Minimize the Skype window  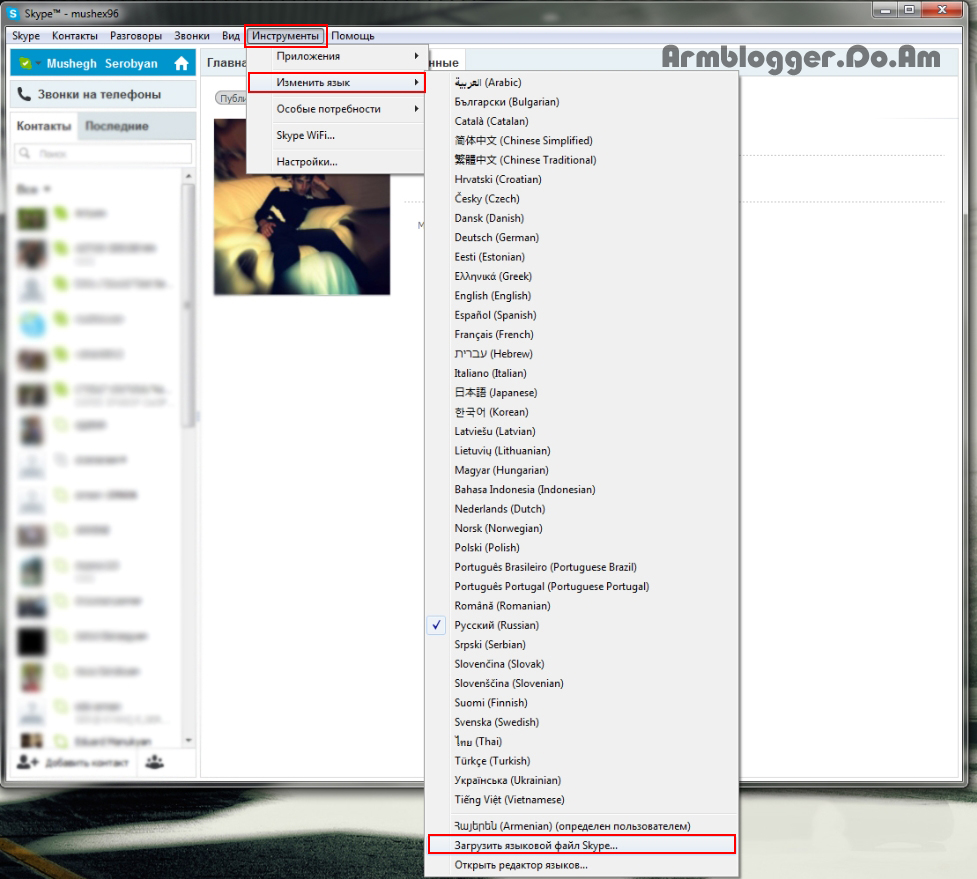(885, 10)
